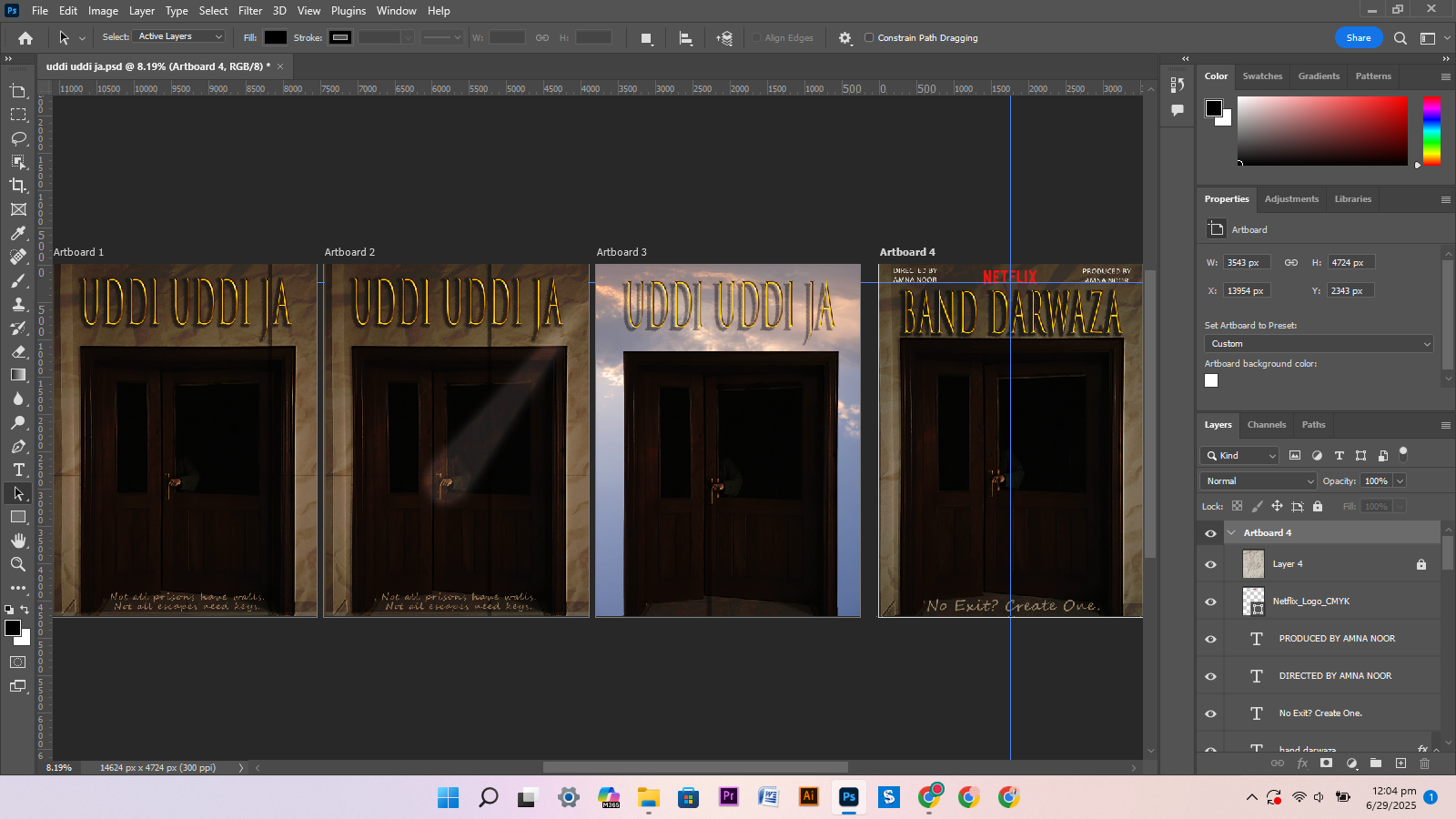
Task: Enable the Constrain Path Dragging checkbox
Action: click(869, 37)
